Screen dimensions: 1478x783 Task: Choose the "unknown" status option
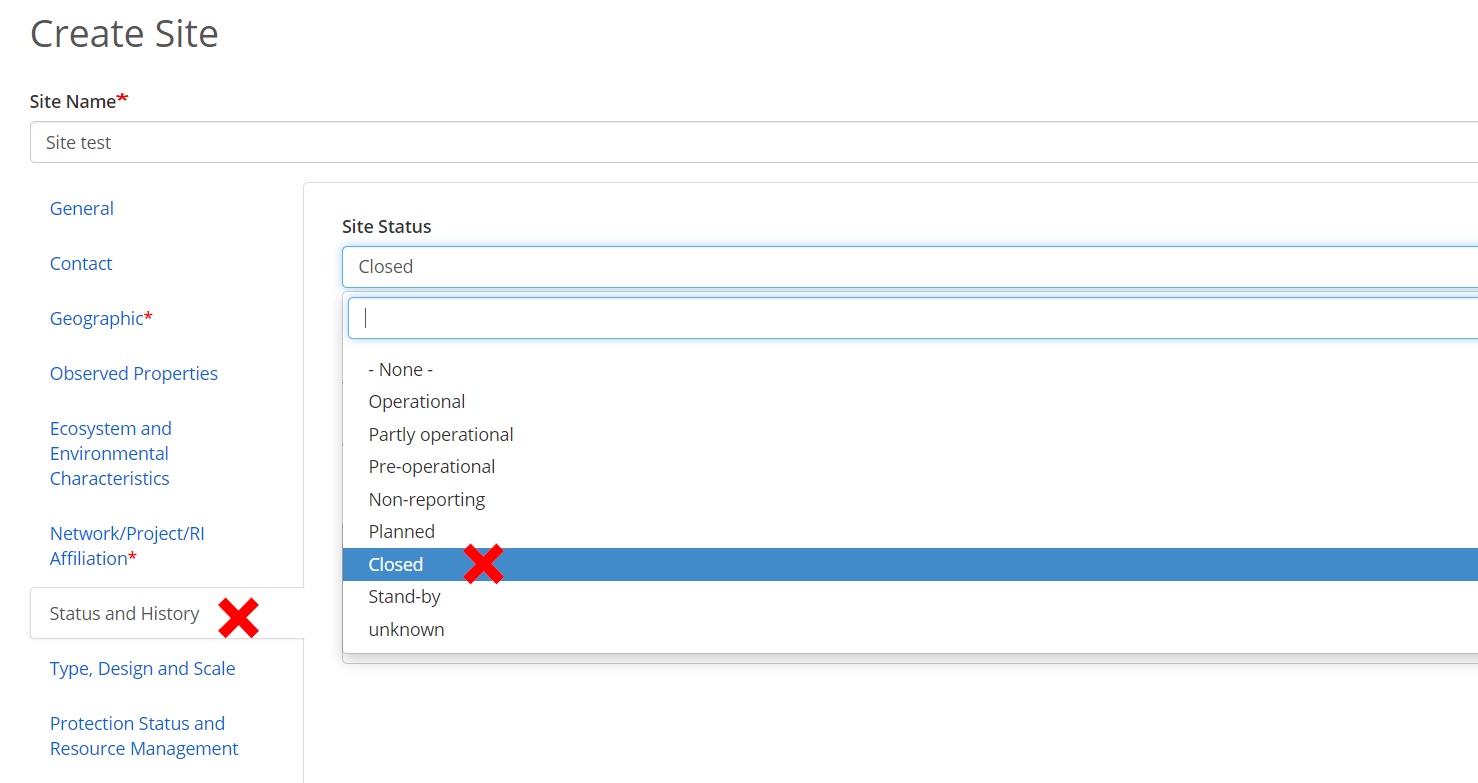407,629
